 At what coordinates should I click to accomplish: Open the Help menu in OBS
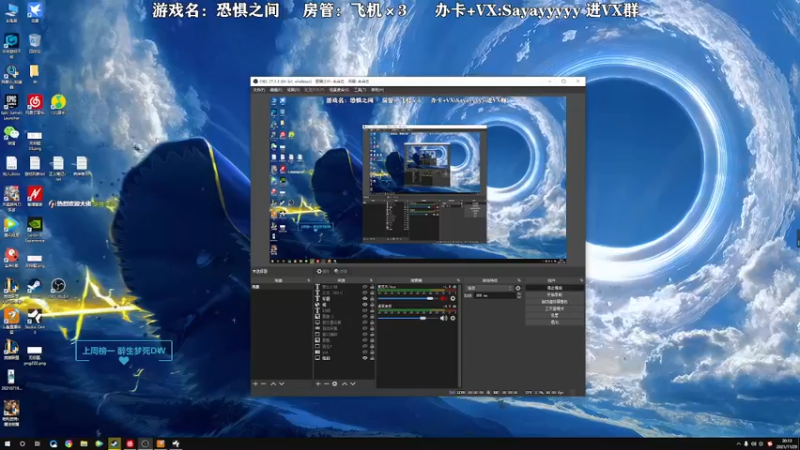[377, 90]
